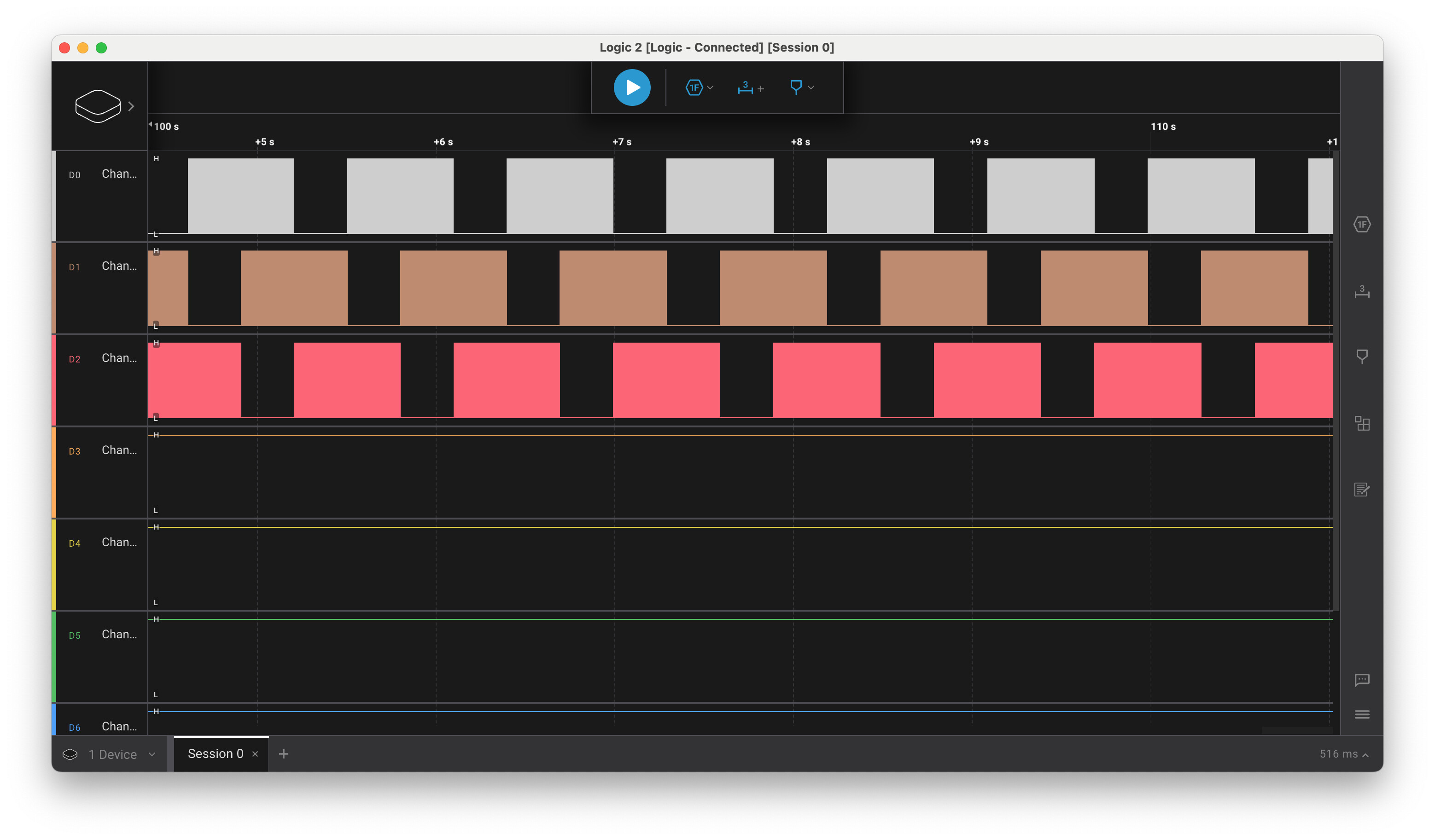The height and width of the screenshot is (840, 1435).
Task: Open the Timing Markers panel in right sidebar
Action: pyautogui.click(x=1361, y=356)
